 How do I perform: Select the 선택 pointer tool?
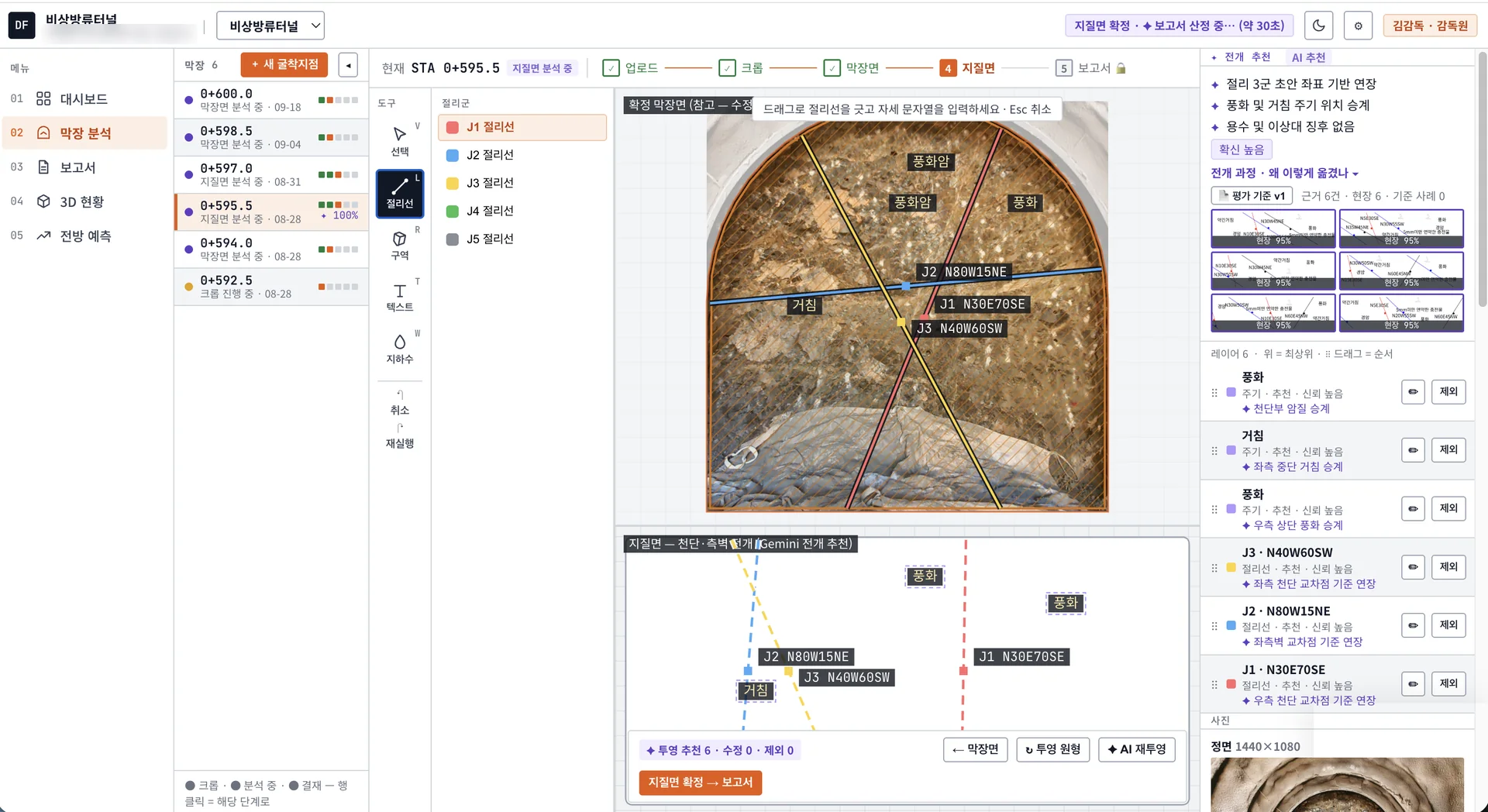[x=400, y=141]
